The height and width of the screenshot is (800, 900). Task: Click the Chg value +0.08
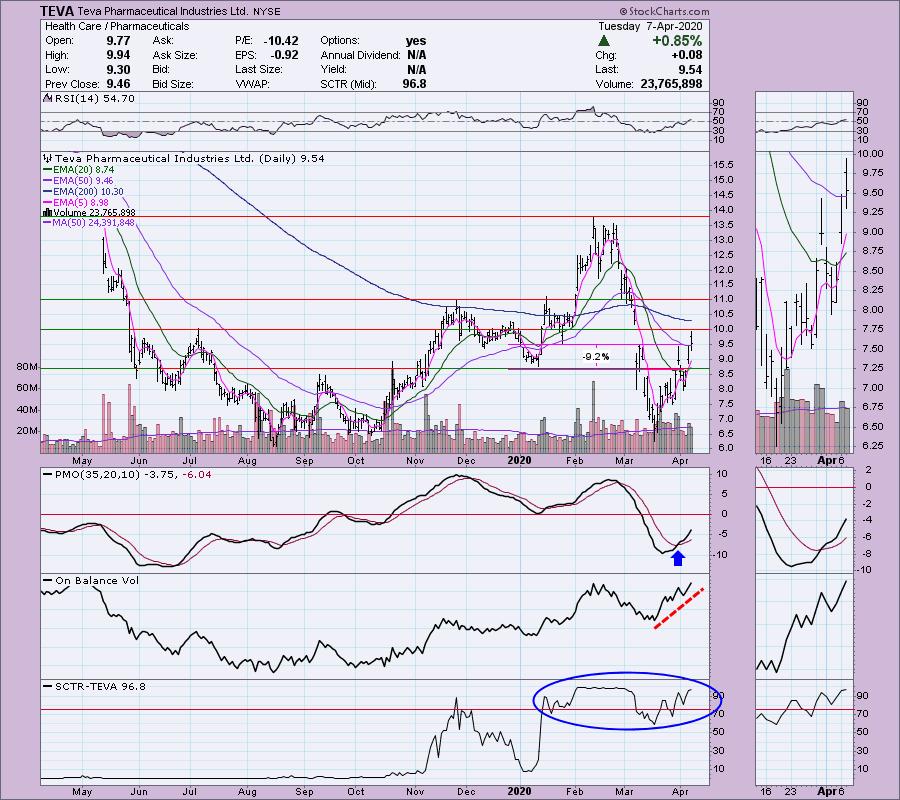pos(686,55)
